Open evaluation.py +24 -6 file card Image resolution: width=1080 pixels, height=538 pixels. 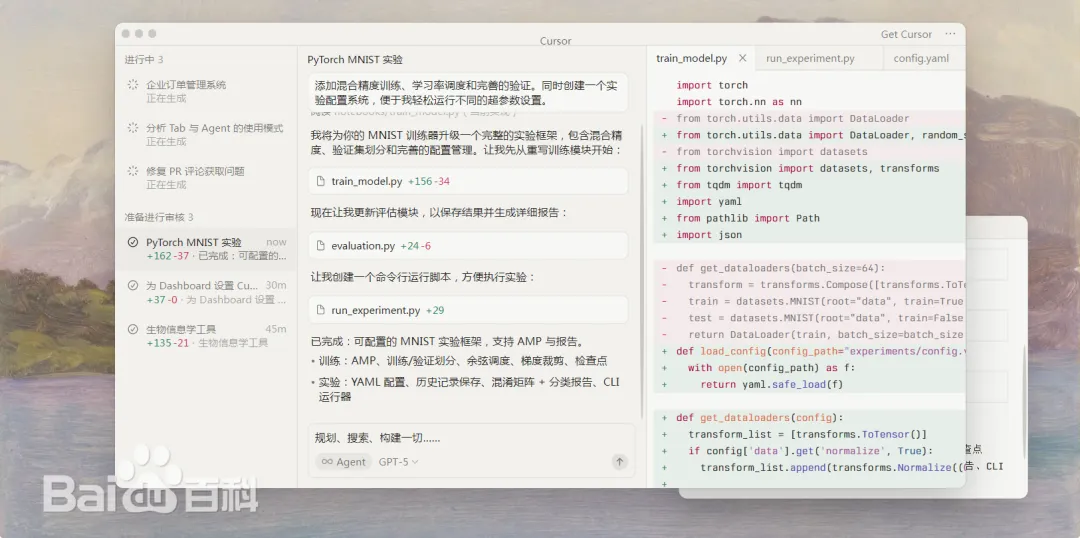(x=468, y=245)
